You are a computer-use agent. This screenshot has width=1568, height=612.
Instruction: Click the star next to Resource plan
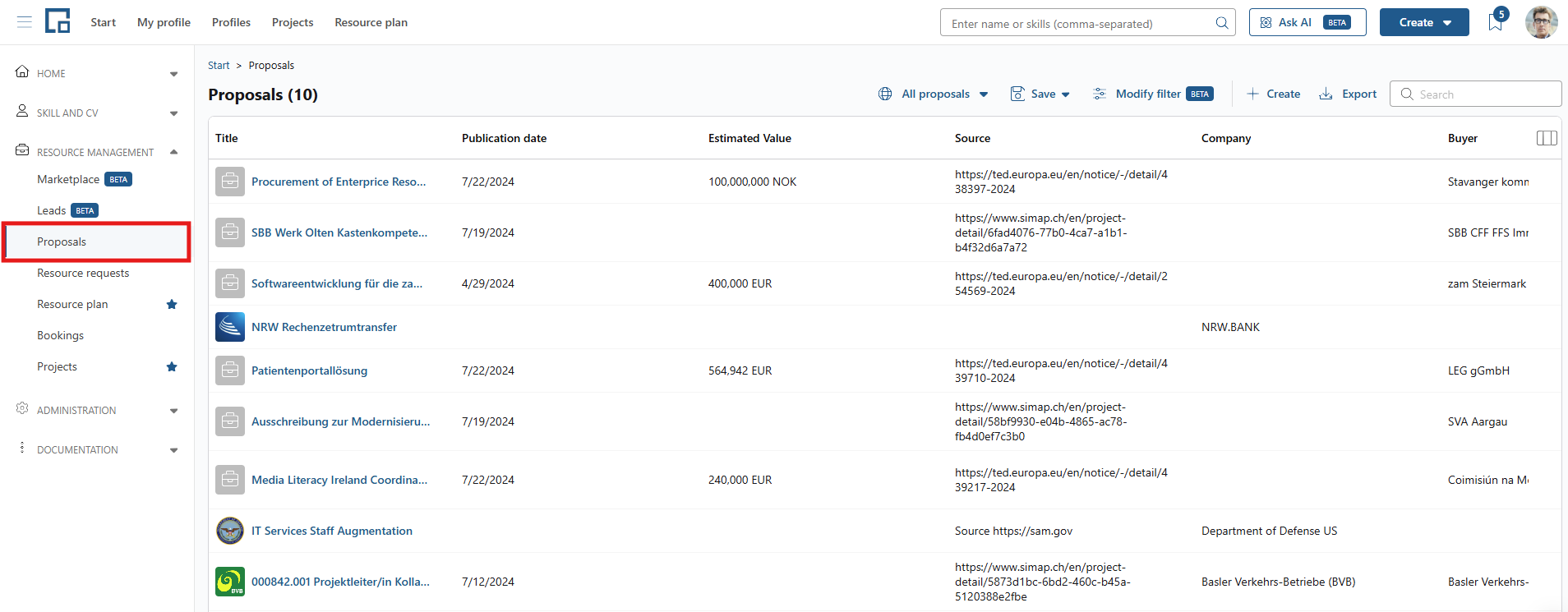tap(172, 304)
